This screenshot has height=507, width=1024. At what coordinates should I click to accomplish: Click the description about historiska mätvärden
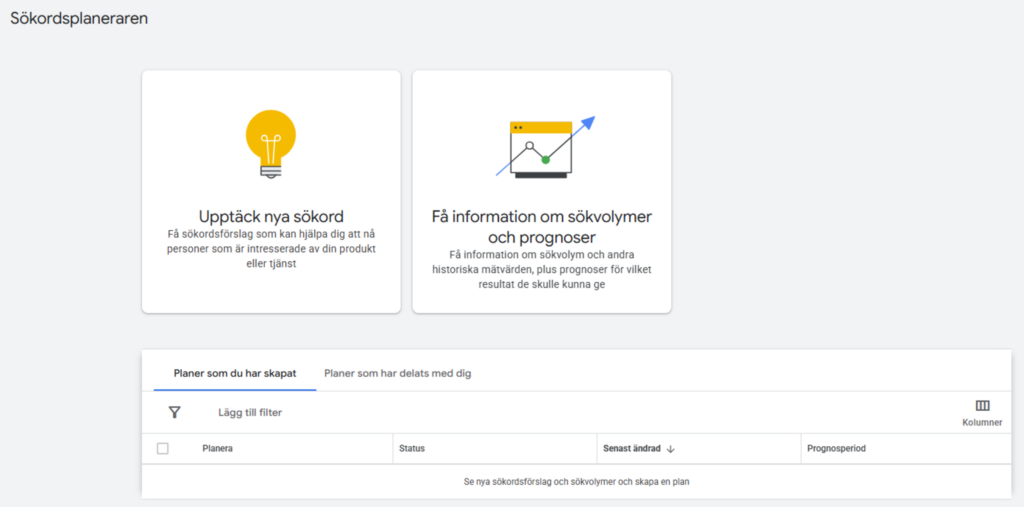coord(541,269)
